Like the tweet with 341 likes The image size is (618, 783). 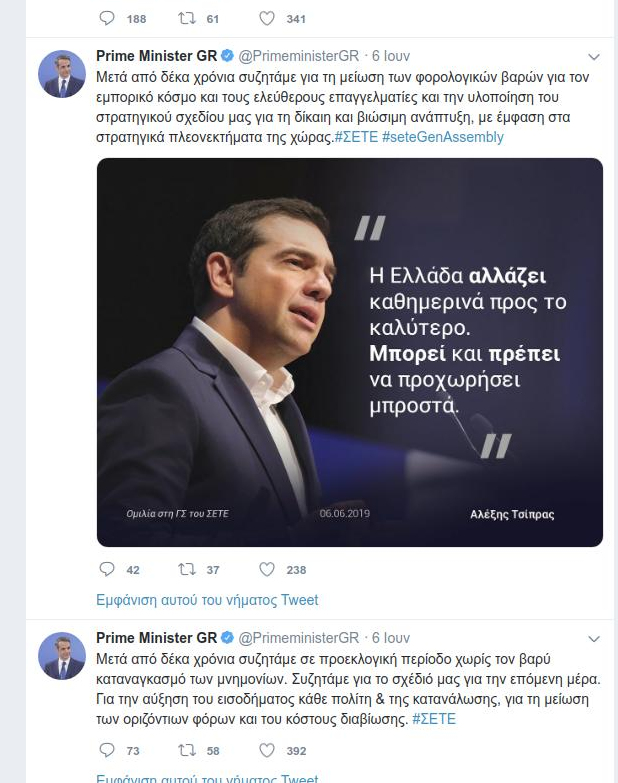[267, 18]
